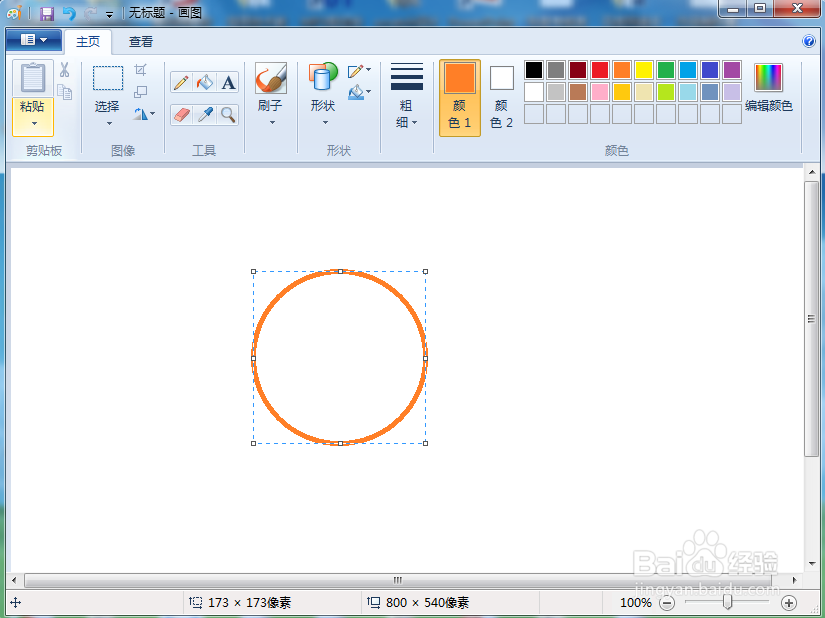Image resolution: width=825 pixels, height=618 pixels.
Task: Select the Fill with color bucket tool
Action: pyautogui.click(x=205, y=83)
